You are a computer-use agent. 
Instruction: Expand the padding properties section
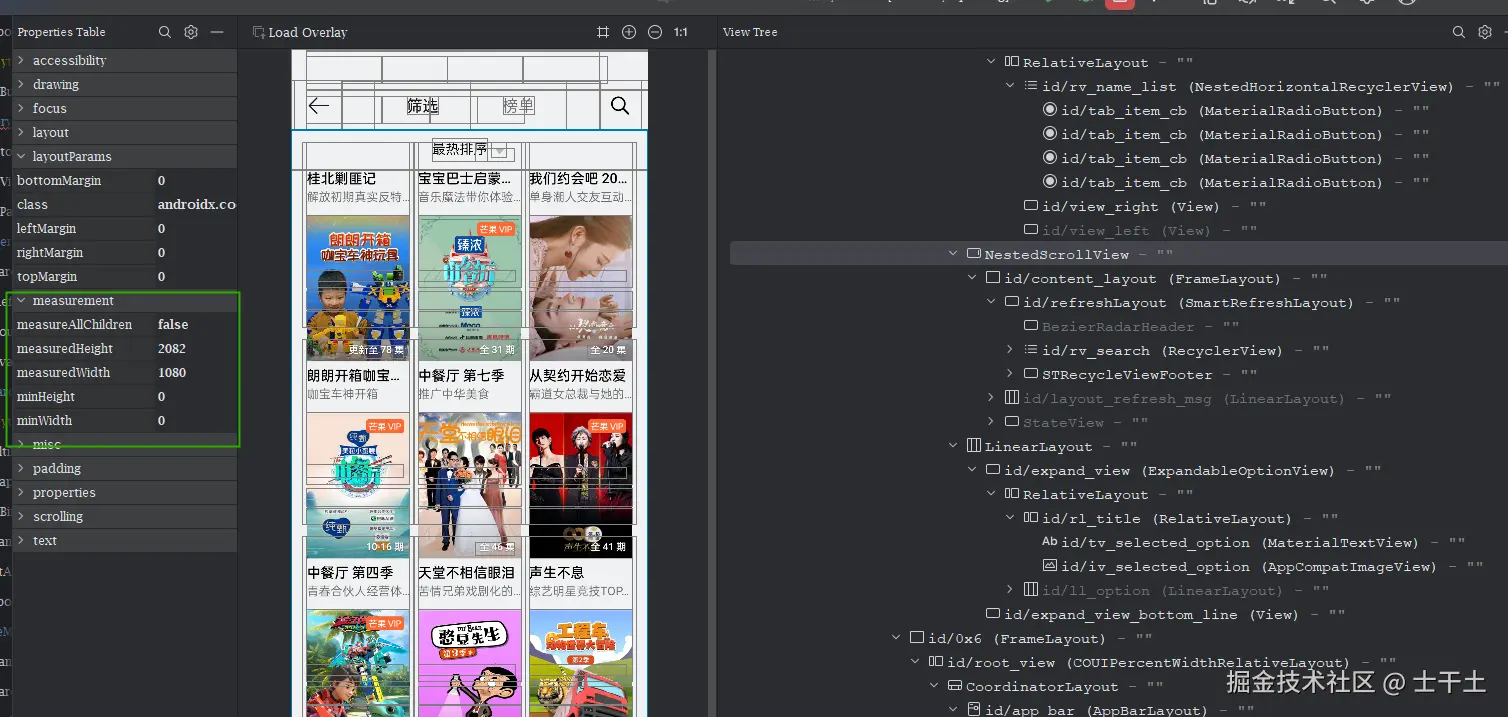pyautogui.click(x=22, y=469)
